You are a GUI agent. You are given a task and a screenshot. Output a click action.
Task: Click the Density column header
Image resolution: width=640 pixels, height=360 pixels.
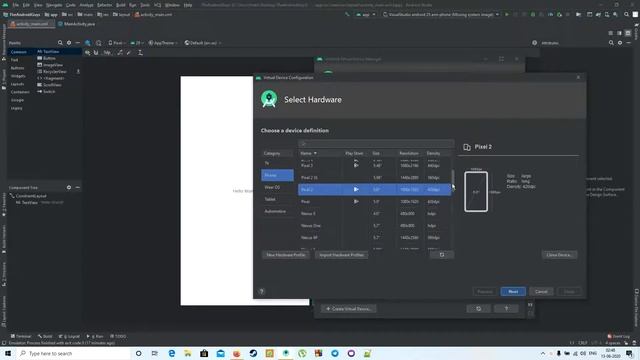click(x=433, y=153)
